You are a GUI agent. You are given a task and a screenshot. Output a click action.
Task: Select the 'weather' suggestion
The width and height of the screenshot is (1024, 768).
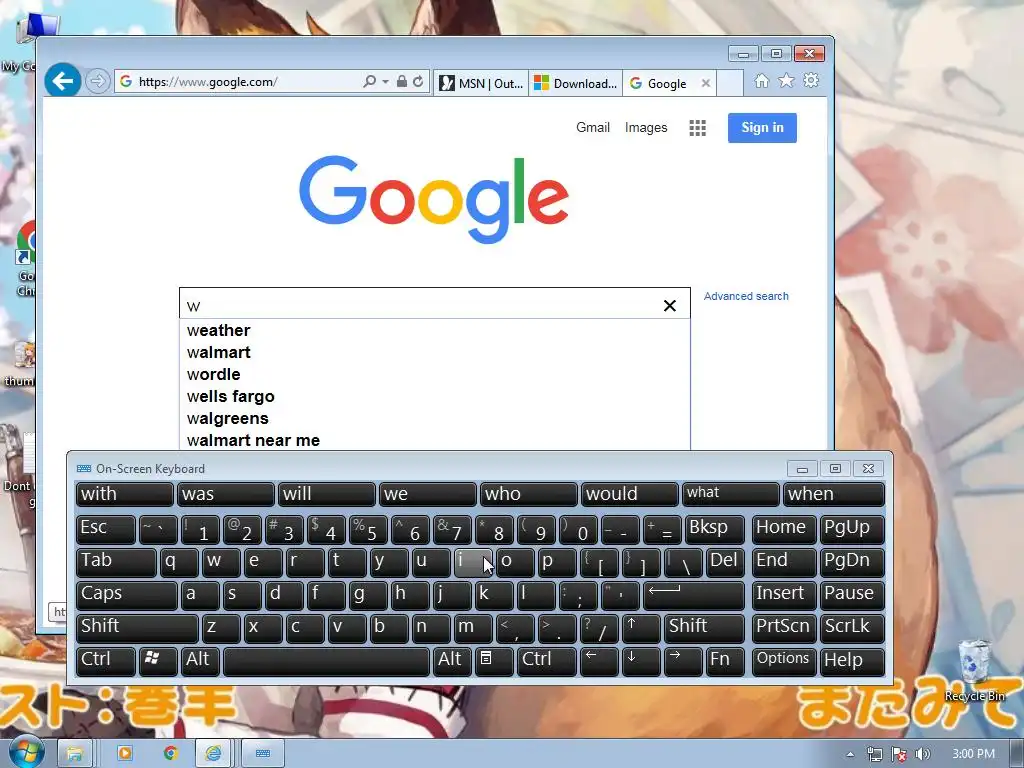(434, 330)
